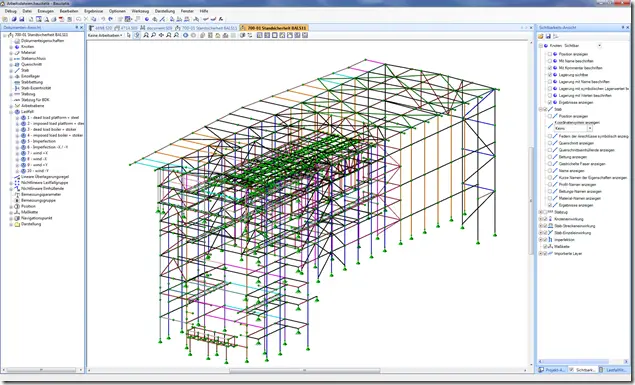Image resolution: width=635 pixels, height=385 pixels.
Task: Click the horizontal scrollbar below the model view
Action: [x=305, y=370]
